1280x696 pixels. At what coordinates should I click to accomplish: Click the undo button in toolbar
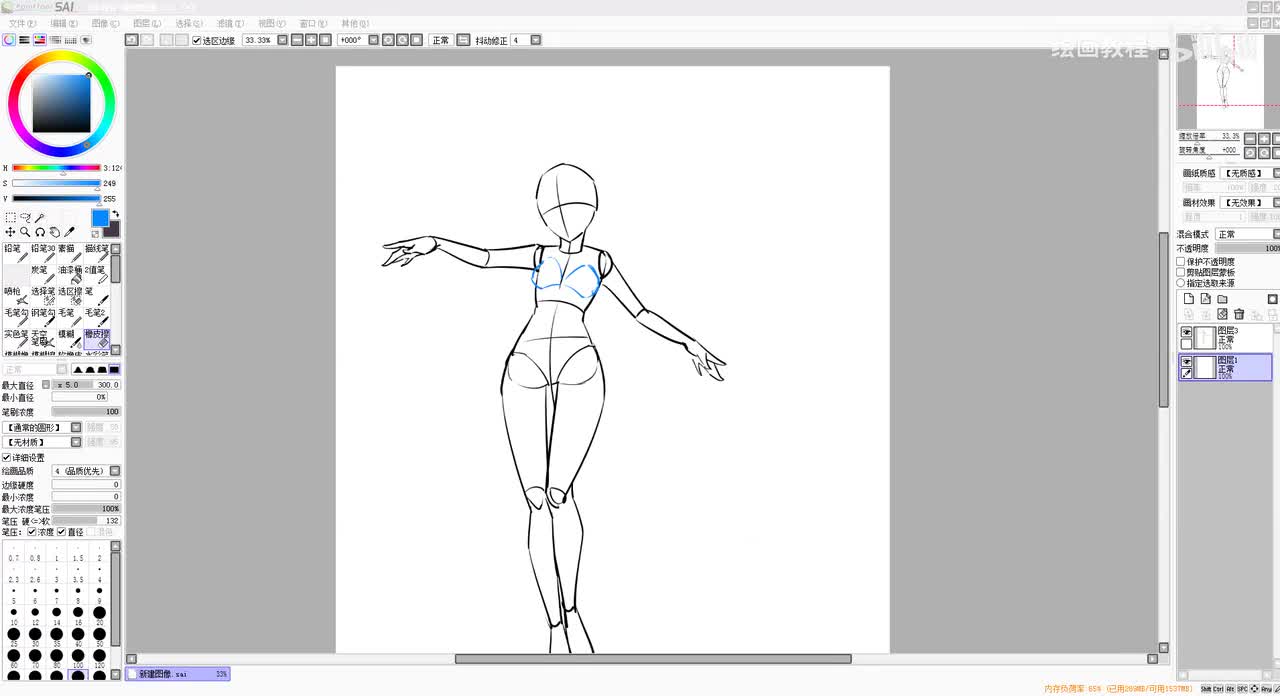click(131, 40)
